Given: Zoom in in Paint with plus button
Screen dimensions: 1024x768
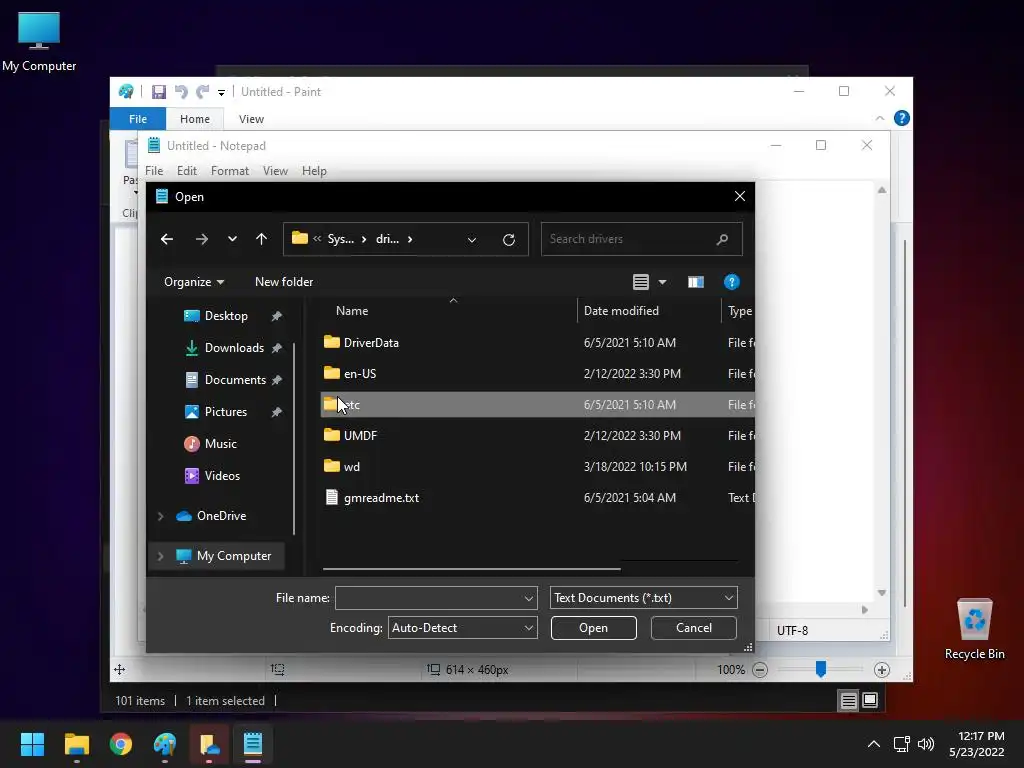Looking at the screenshot, I should point(882,670).
